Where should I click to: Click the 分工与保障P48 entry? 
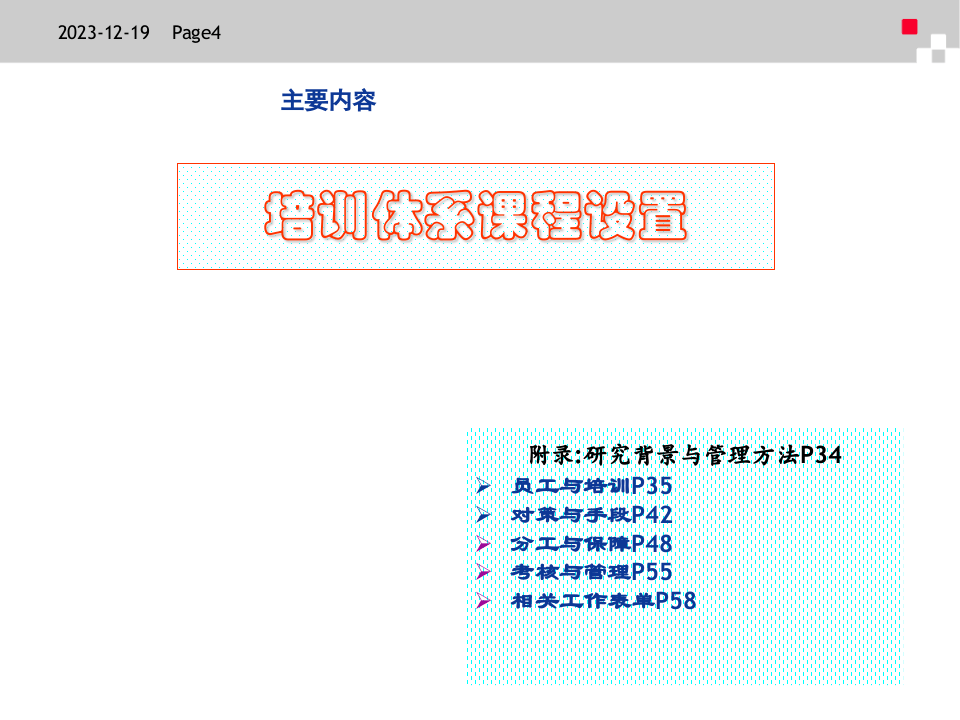tap(591, 544)
